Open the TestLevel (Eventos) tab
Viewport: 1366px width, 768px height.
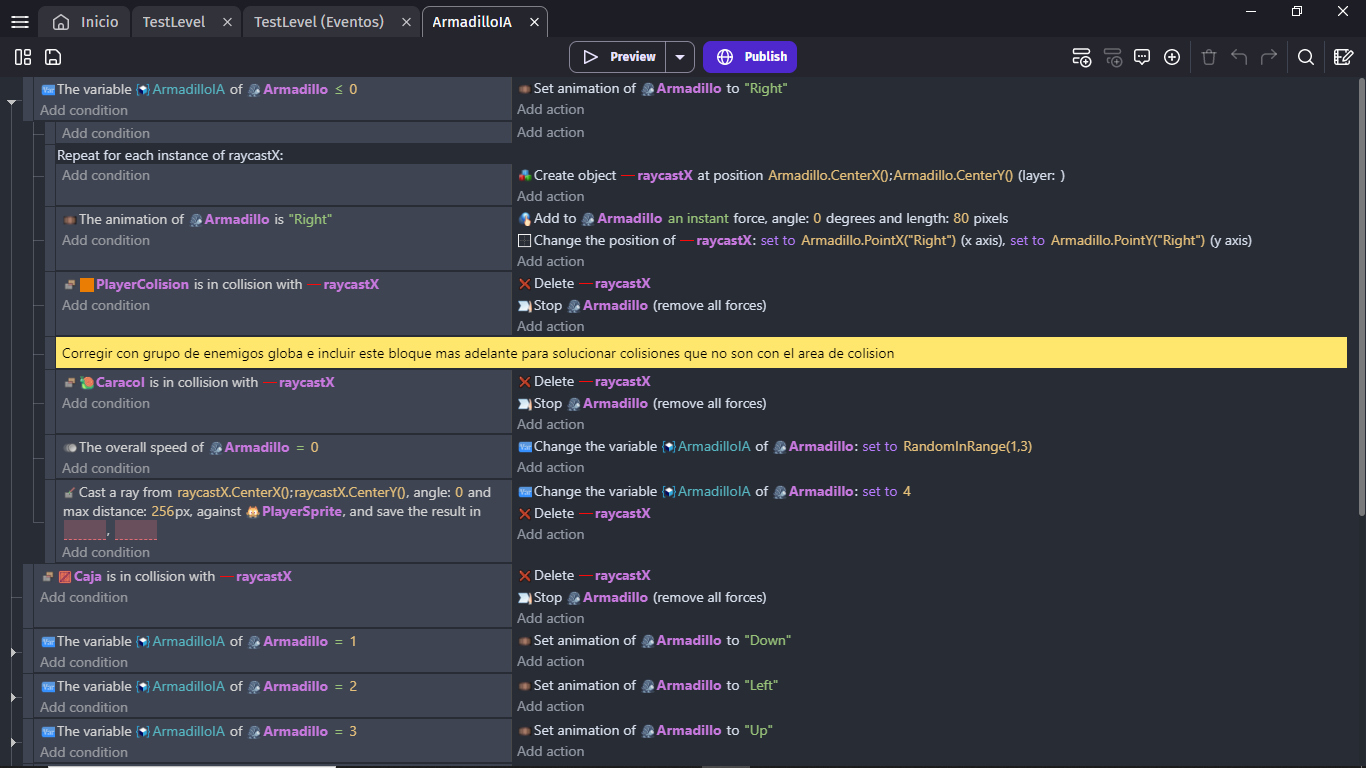click(320, 20)
